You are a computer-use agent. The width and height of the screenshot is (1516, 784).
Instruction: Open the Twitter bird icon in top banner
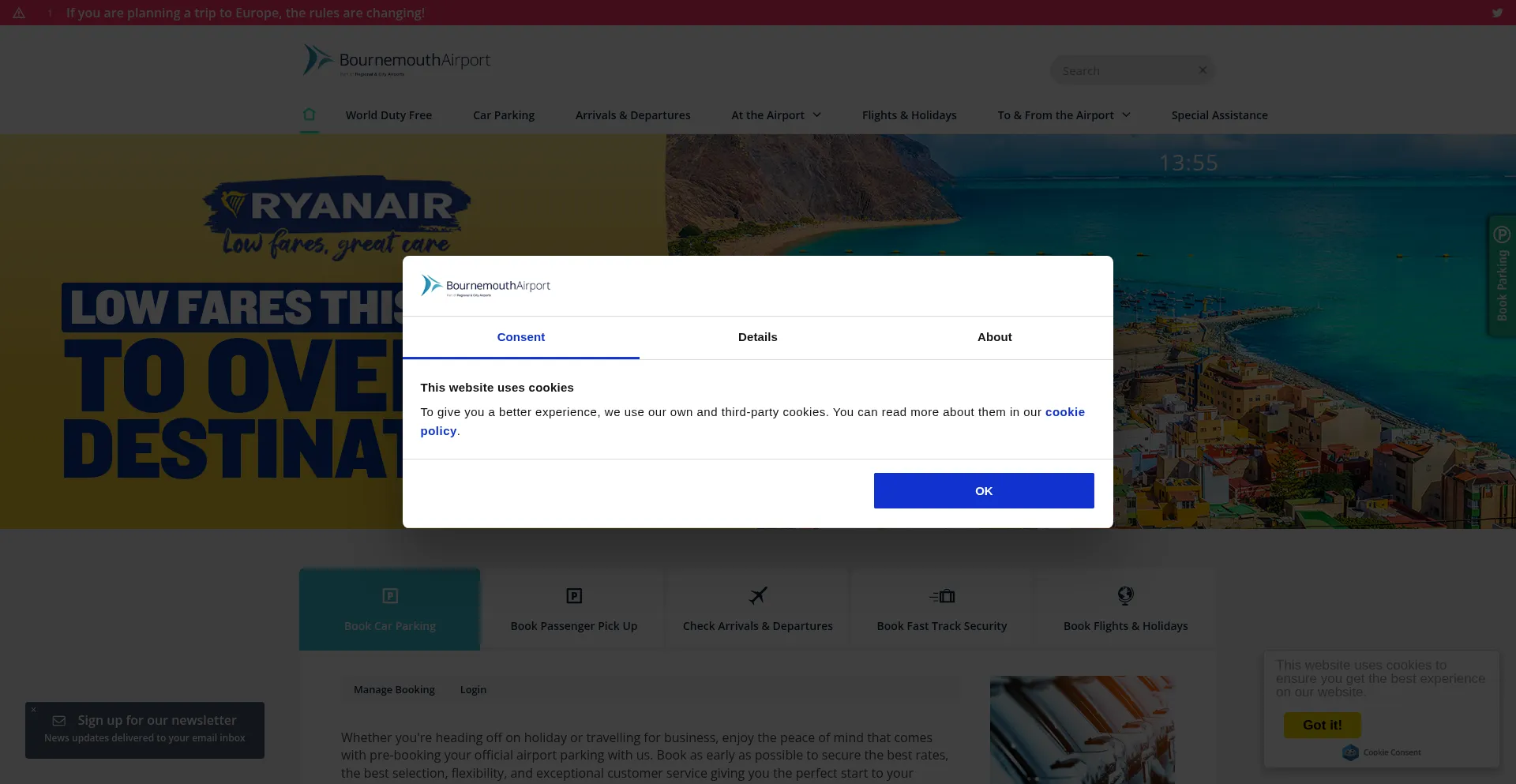point(1497,13)
